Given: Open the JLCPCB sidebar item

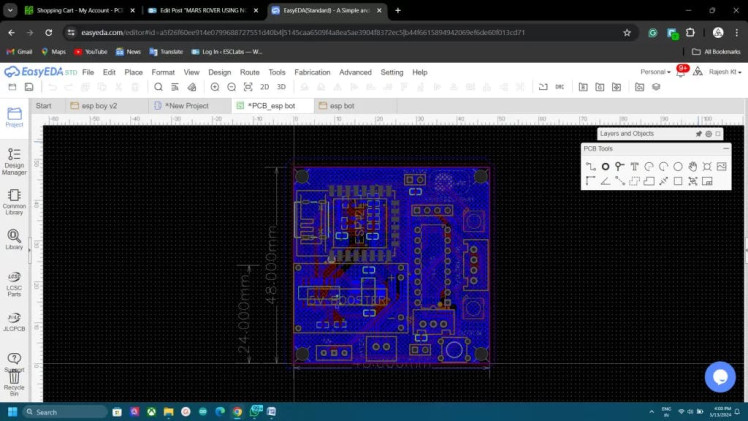Looking at the screenshot, I should 14,321.
